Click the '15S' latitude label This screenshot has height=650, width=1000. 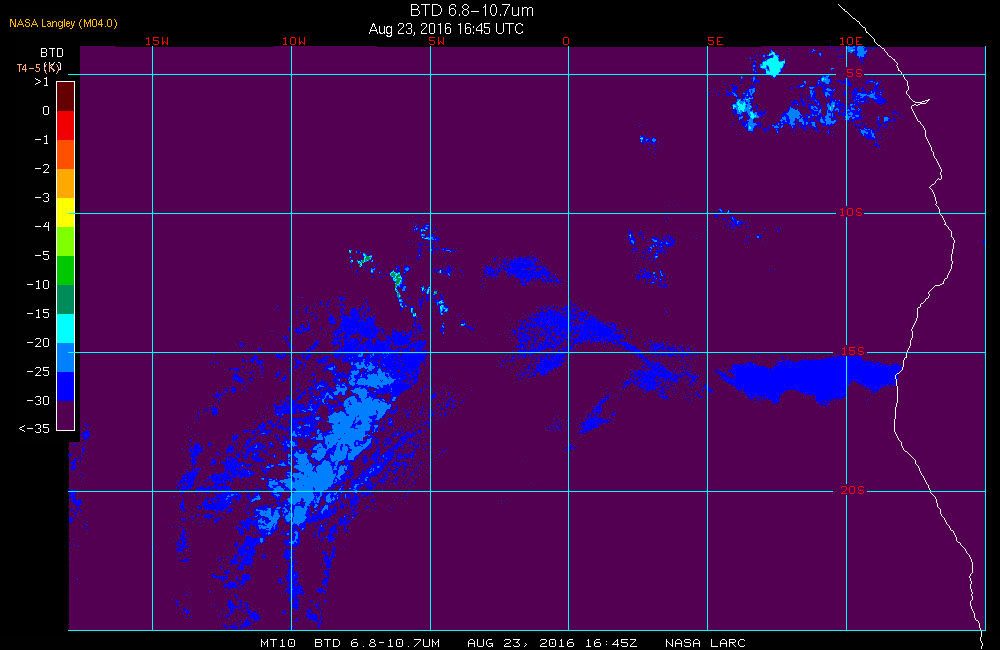pos(853,351)
